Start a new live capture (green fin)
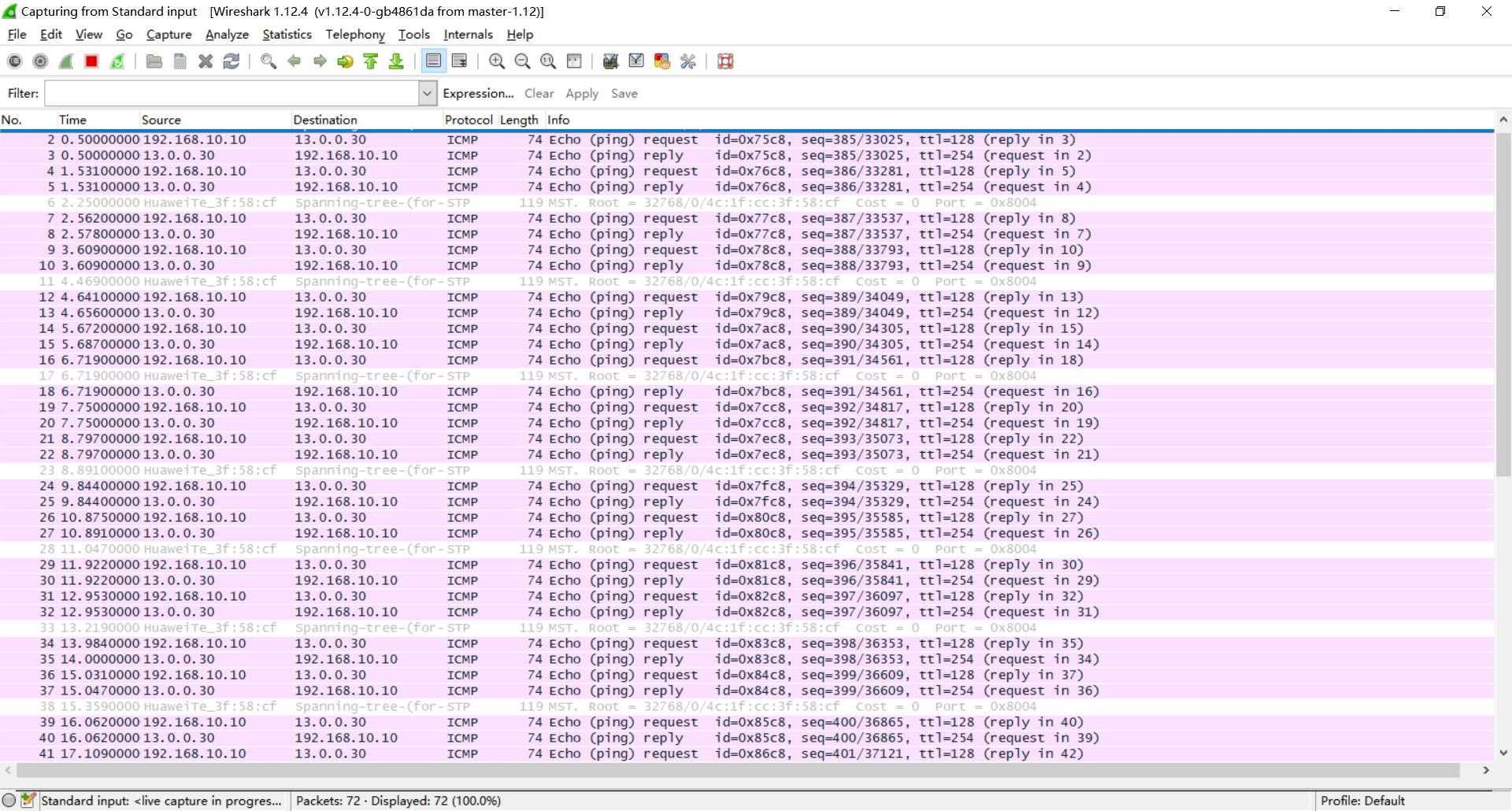The height and width of the screenshot is (811, 1512). (x=66, y=61)
